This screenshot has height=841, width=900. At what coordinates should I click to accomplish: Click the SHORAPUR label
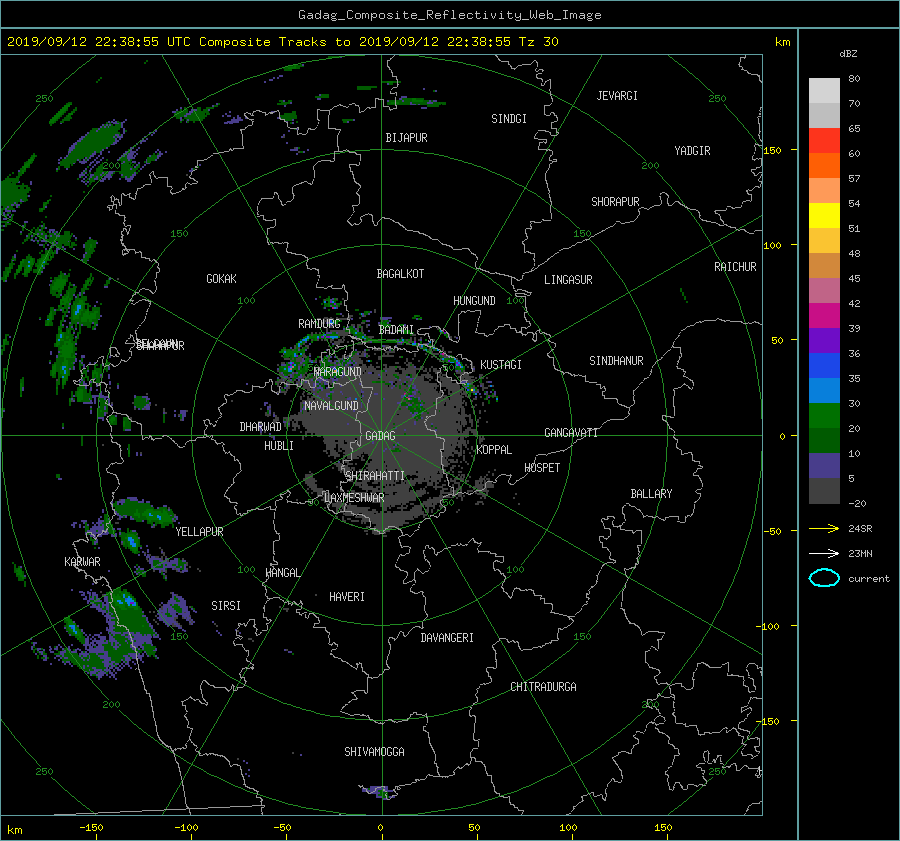615,202
